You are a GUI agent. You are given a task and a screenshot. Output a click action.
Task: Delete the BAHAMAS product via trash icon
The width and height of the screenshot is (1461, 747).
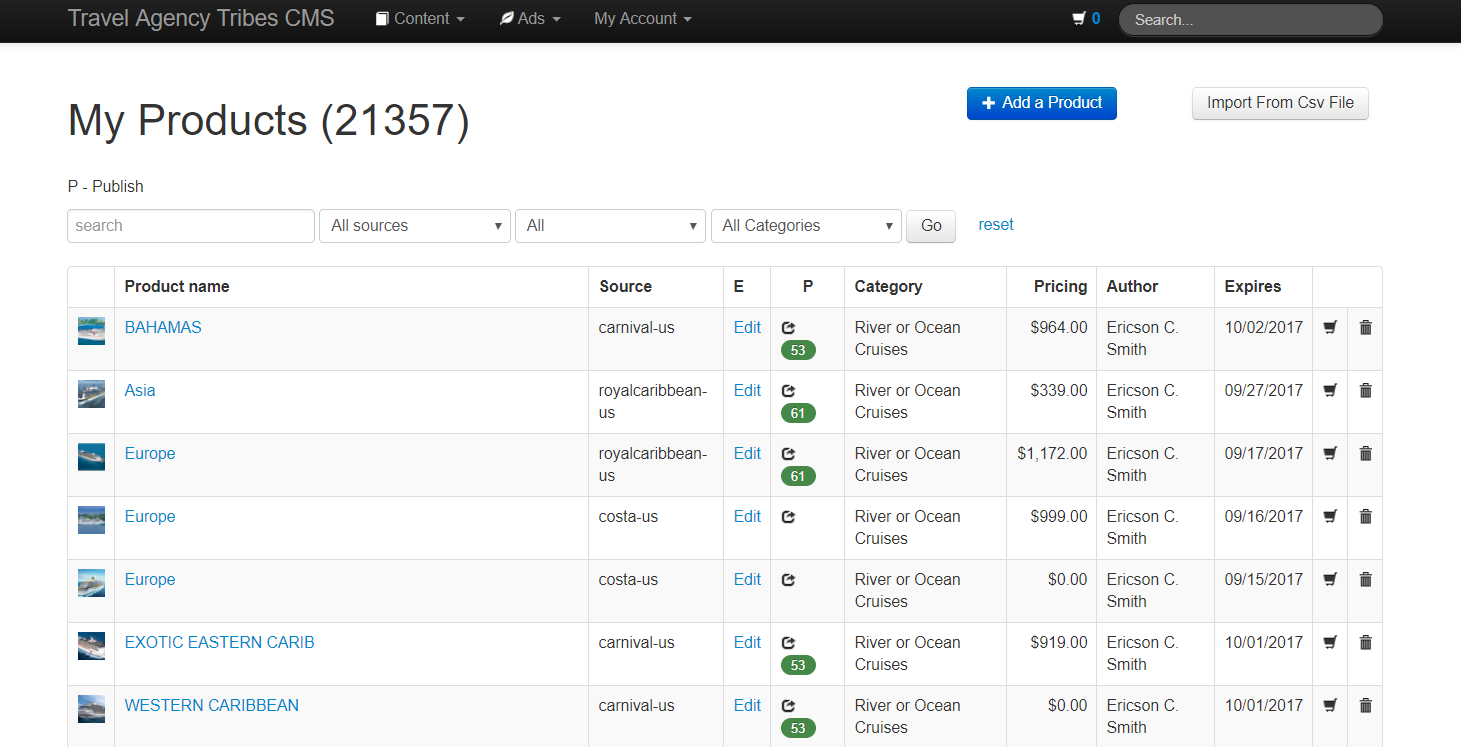(1365, 327)
